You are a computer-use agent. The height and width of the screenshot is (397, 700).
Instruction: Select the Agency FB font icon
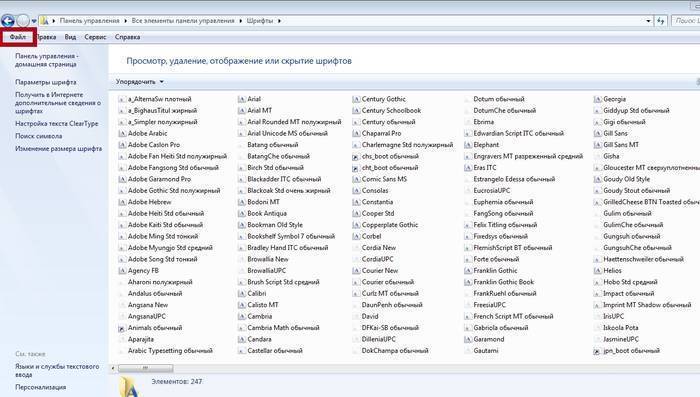pyautogui.click(x=122, y=271)
